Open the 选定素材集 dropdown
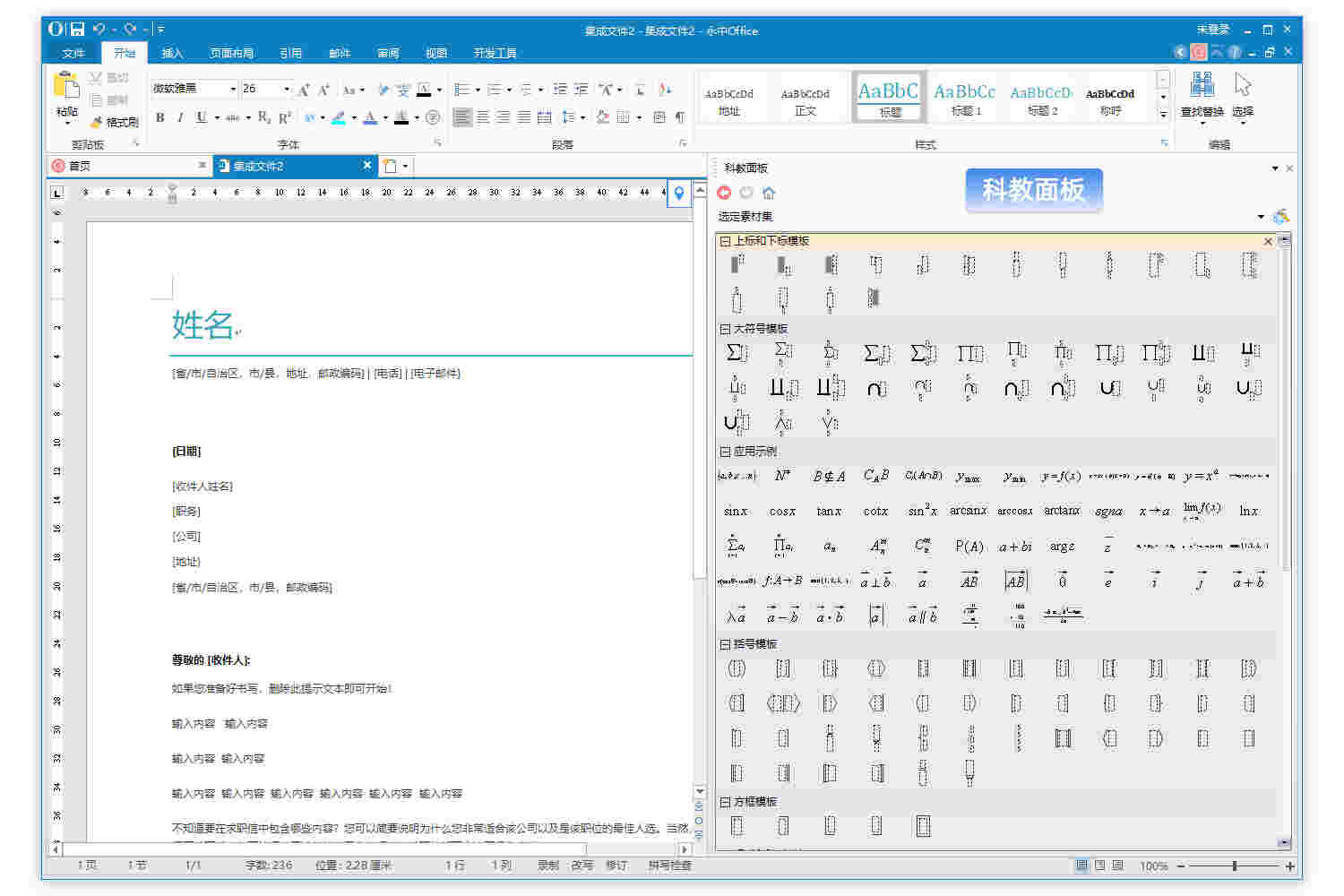 click(x=1262, y=216)
